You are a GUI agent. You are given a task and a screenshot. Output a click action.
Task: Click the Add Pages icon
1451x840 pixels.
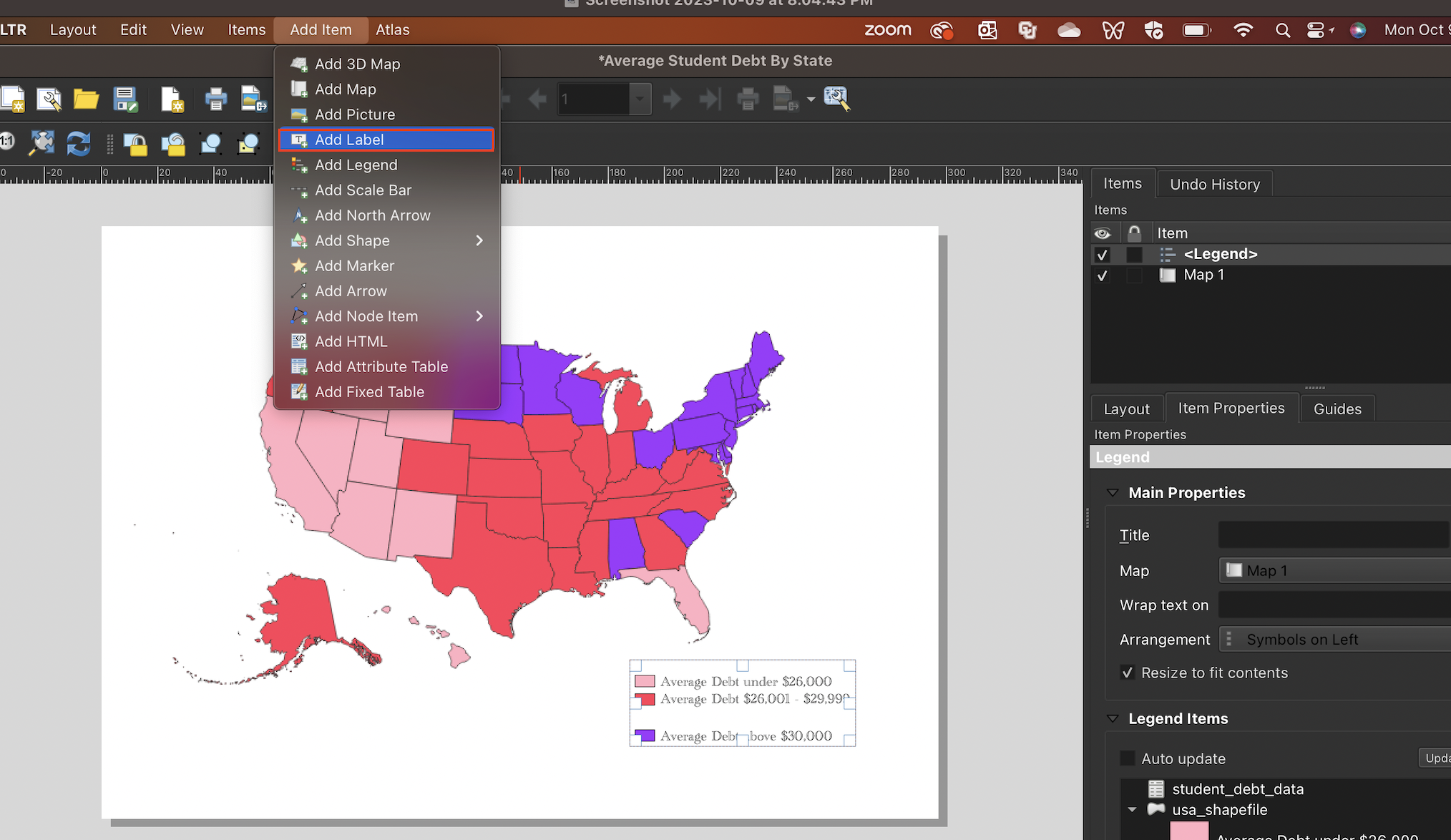(172, 99)
